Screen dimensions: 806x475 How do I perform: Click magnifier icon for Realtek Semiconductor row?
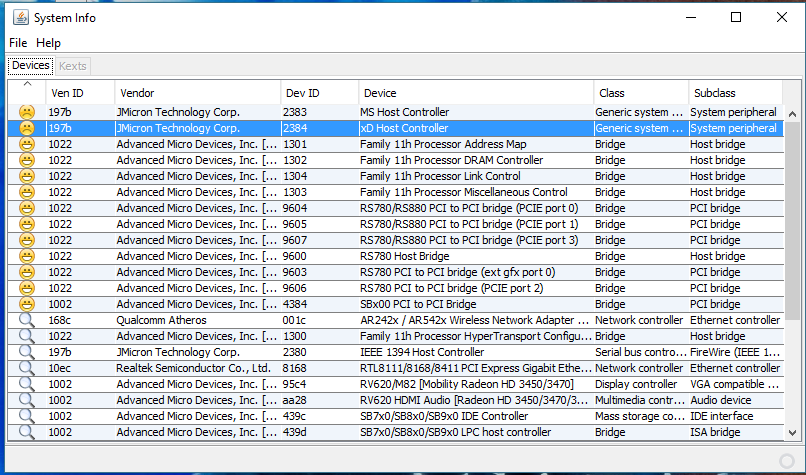27,368
